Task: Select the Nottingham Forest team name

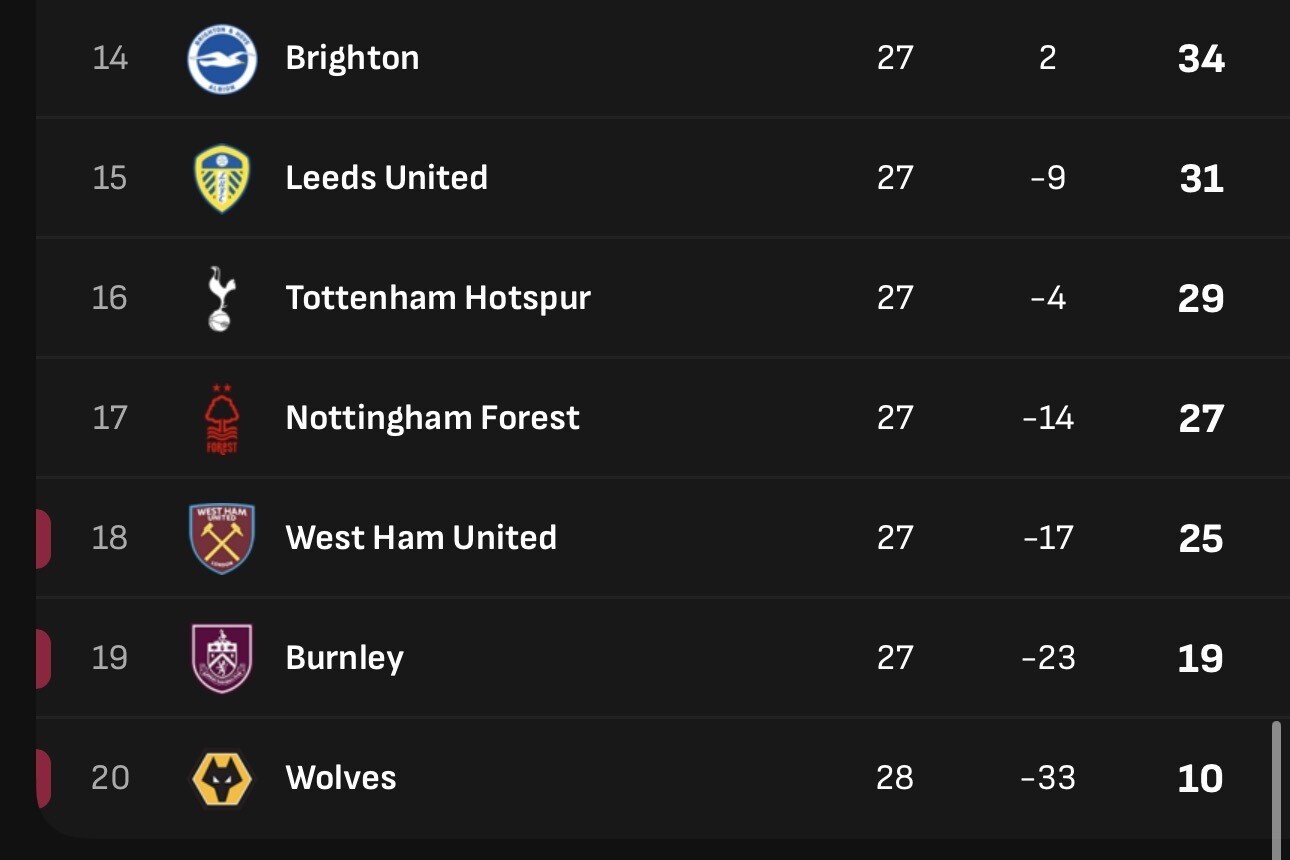Action: coord(432,418)
